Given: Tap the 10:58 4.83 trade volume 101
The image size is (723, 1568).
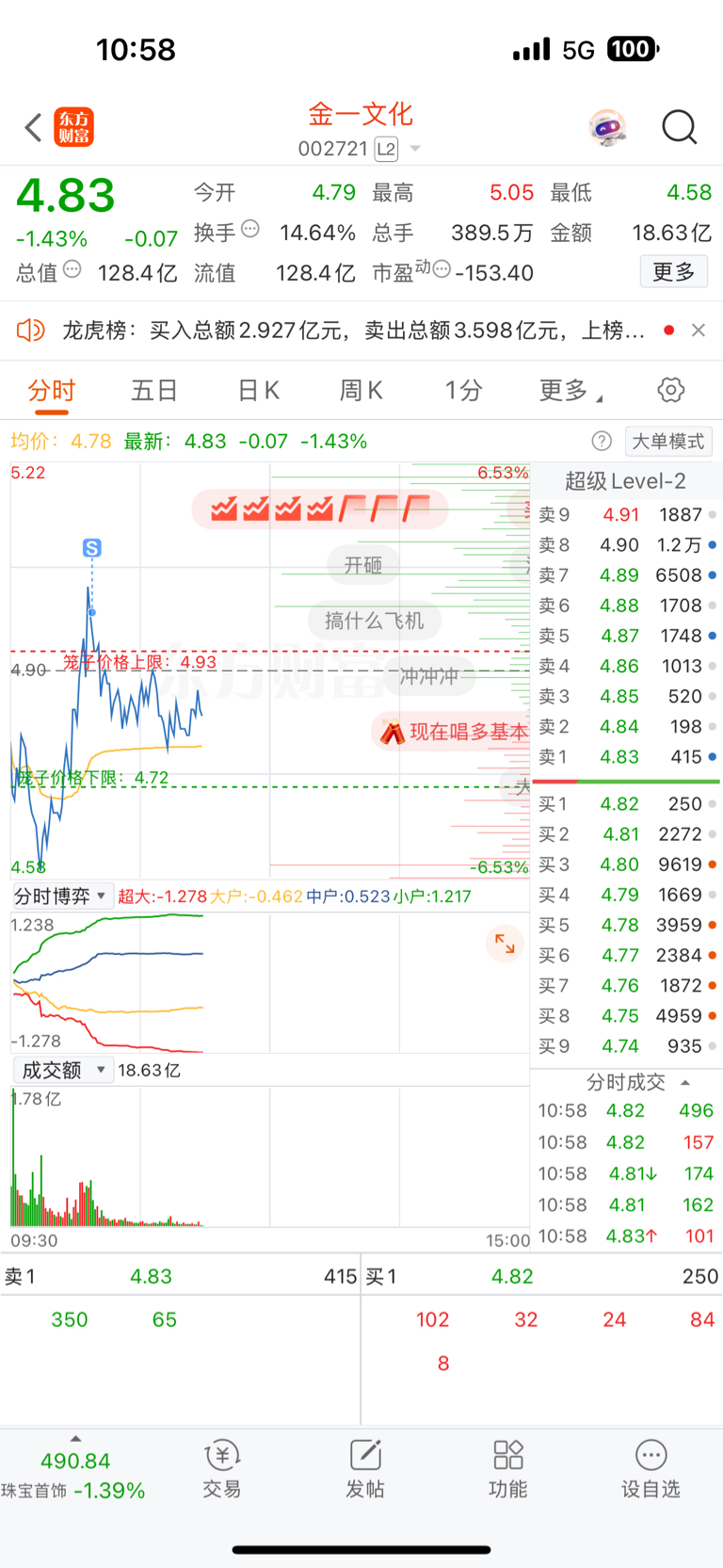Looking at the screenshot, I should [626, 1237].
